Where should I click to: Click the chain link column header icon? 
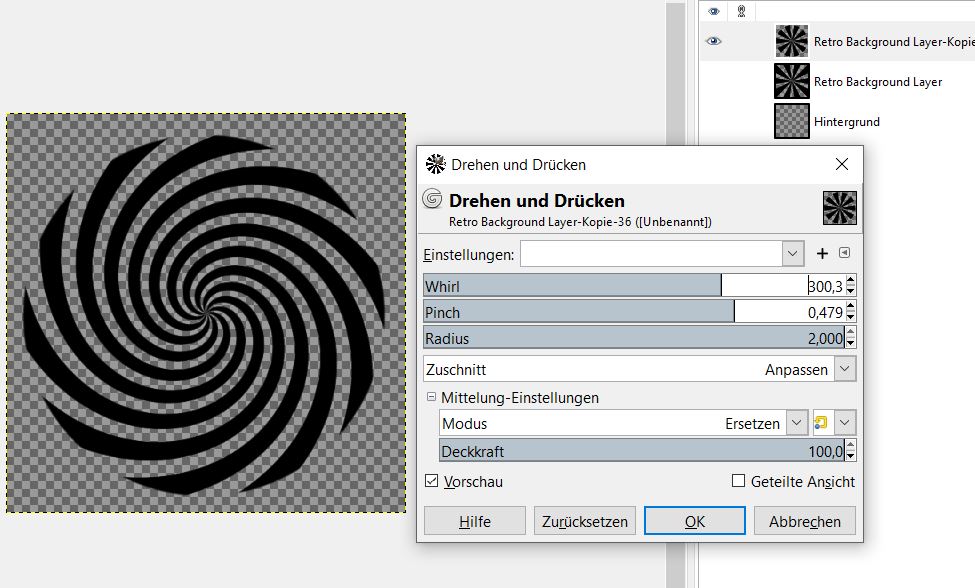pos(741,11)
